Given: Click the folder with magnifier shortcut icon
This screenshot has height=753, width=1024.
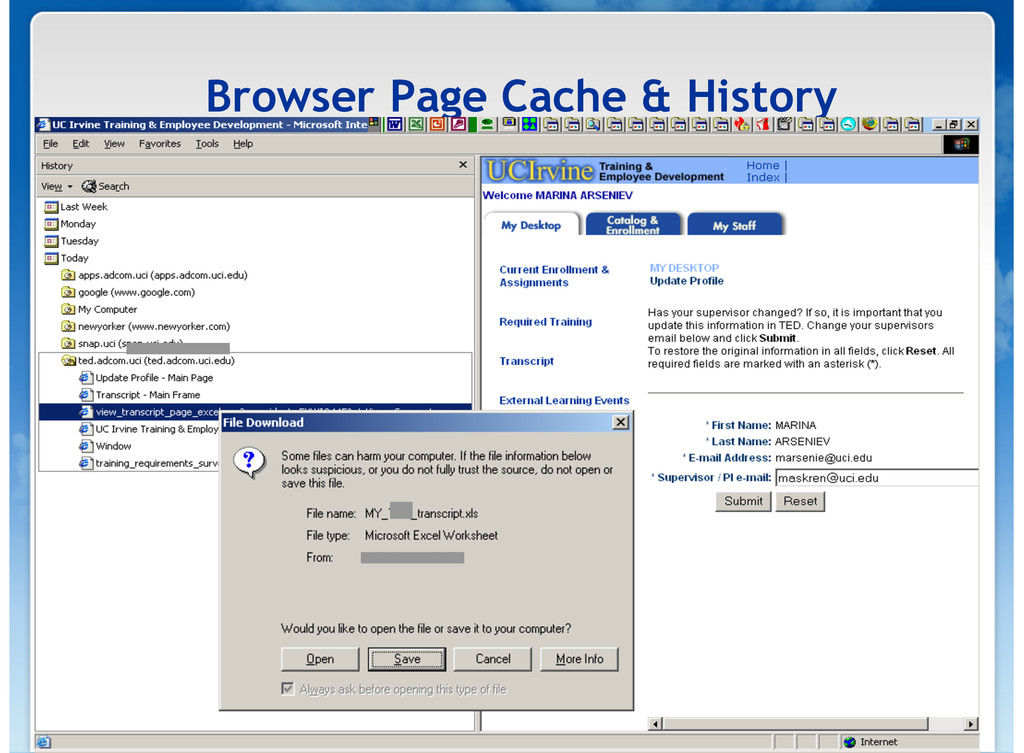Looking at the screenshot, I should click(x=593, y=124).
